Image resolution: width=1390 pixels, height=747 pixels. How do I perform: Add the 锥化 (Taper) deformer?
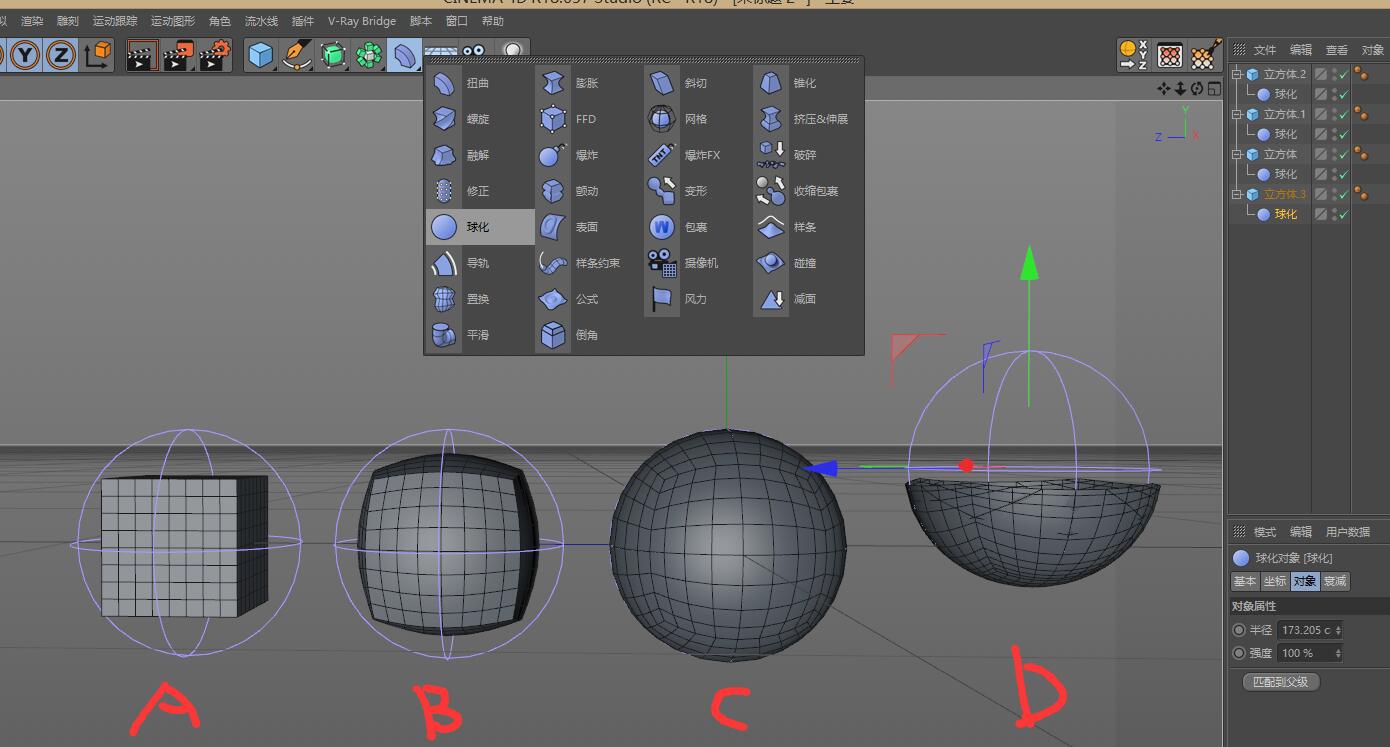[770, 84]
